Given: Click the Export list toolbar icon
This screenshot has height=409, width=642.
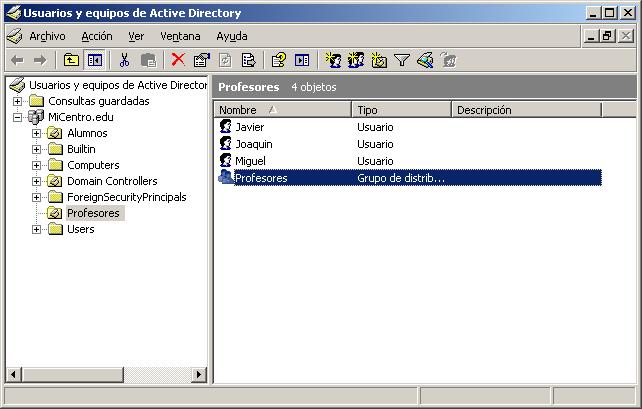Looking at the screenshot, I should coord(248,60).
